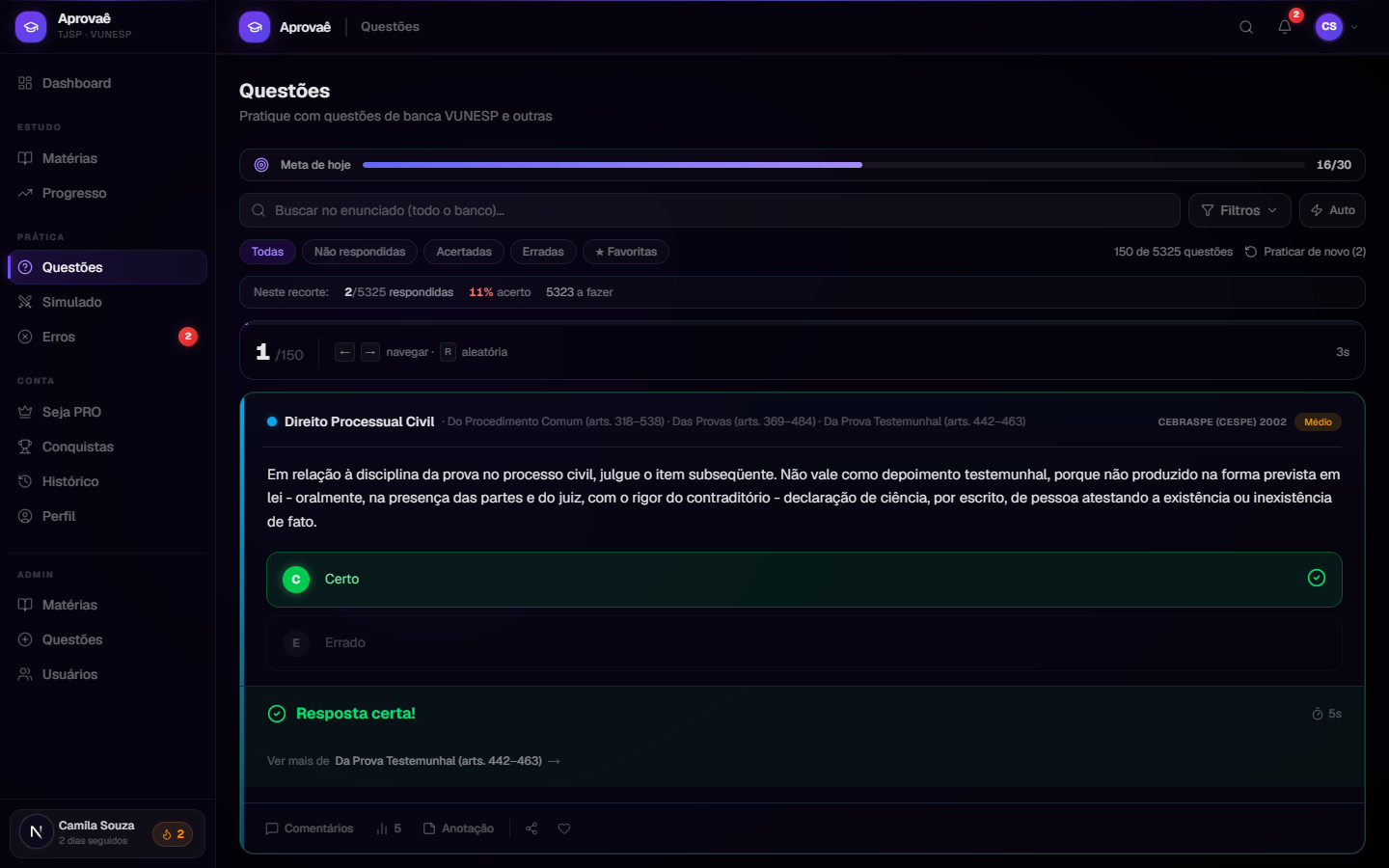The height and width of the screenshot is (868, 1389).
Task: Open Erros with the red badge
Action: (107, 337)
